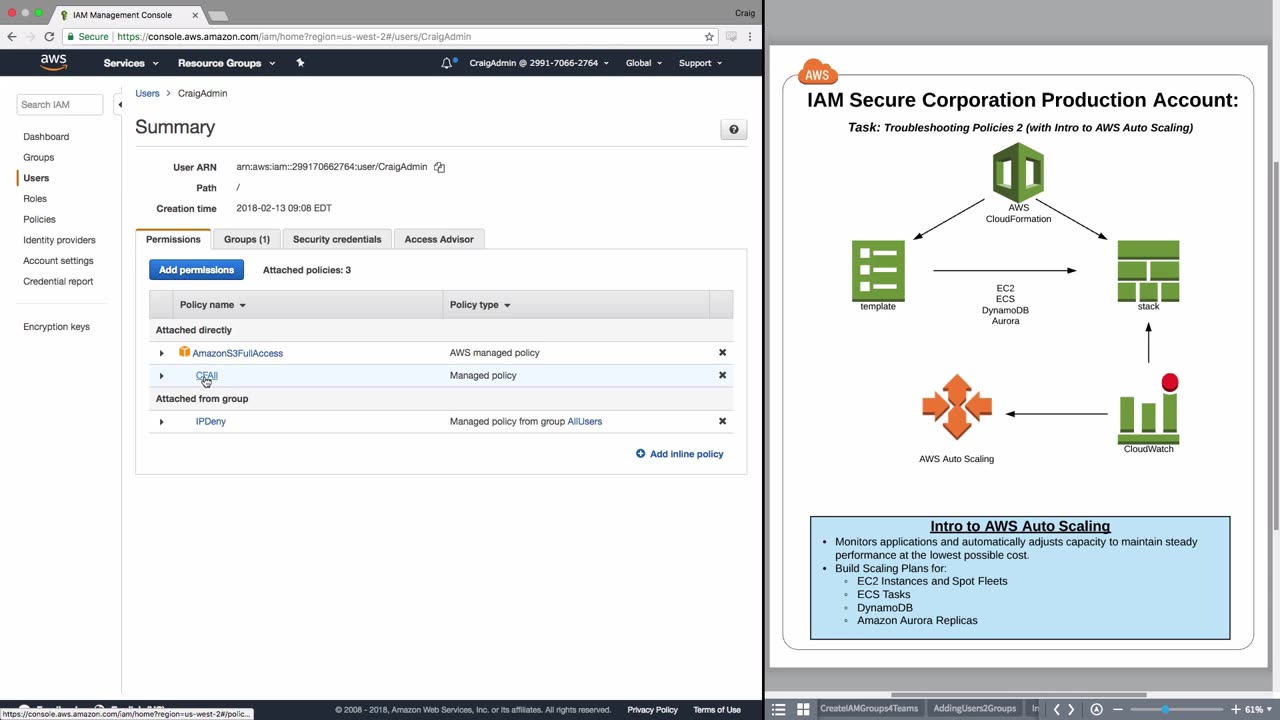Open the Global region dropdown
1280x720 pixels.
tap(644, 63)
